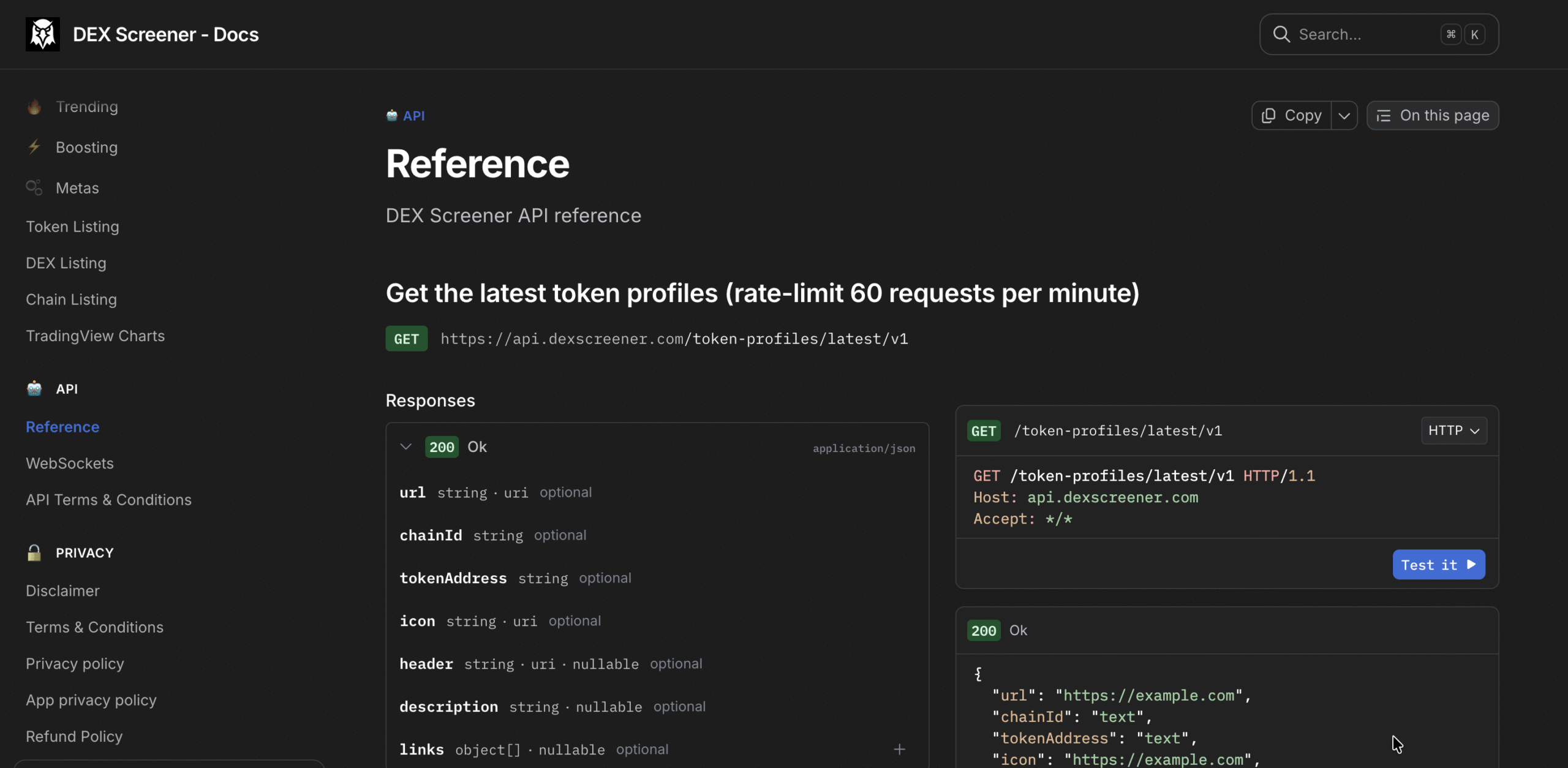Select the Reference sidebar item

pyautogui.click(x=62, y=427)
